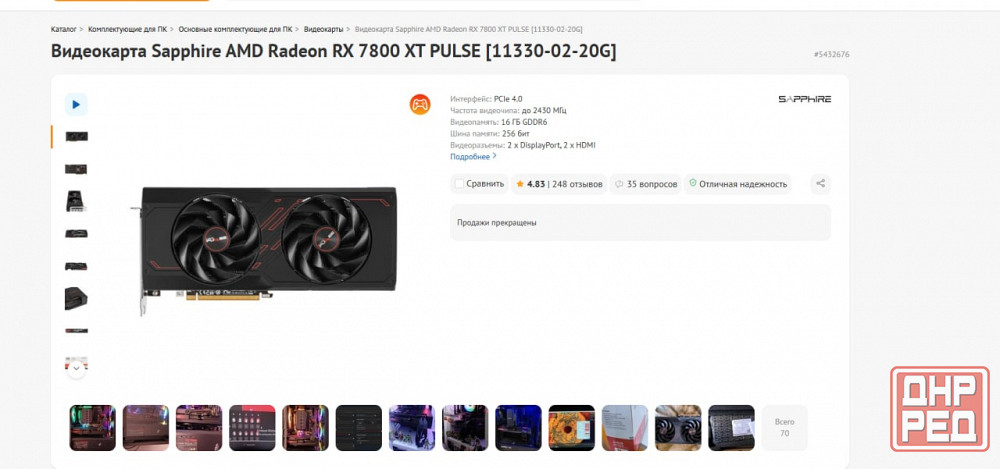Go to Комплектующие для ПК breadcrumb
This screenshot has width=1000, height=469.
click(x=128, y=29)
